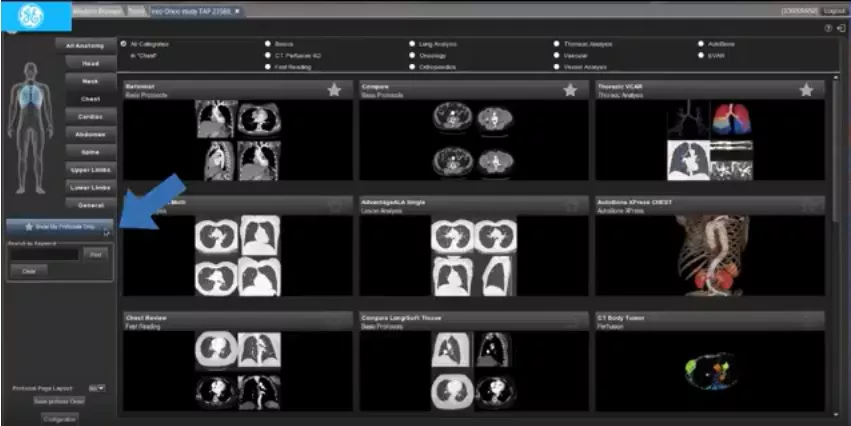
Task: Open the Protocol Page Layout dropdown
Action: coord(97,389)
